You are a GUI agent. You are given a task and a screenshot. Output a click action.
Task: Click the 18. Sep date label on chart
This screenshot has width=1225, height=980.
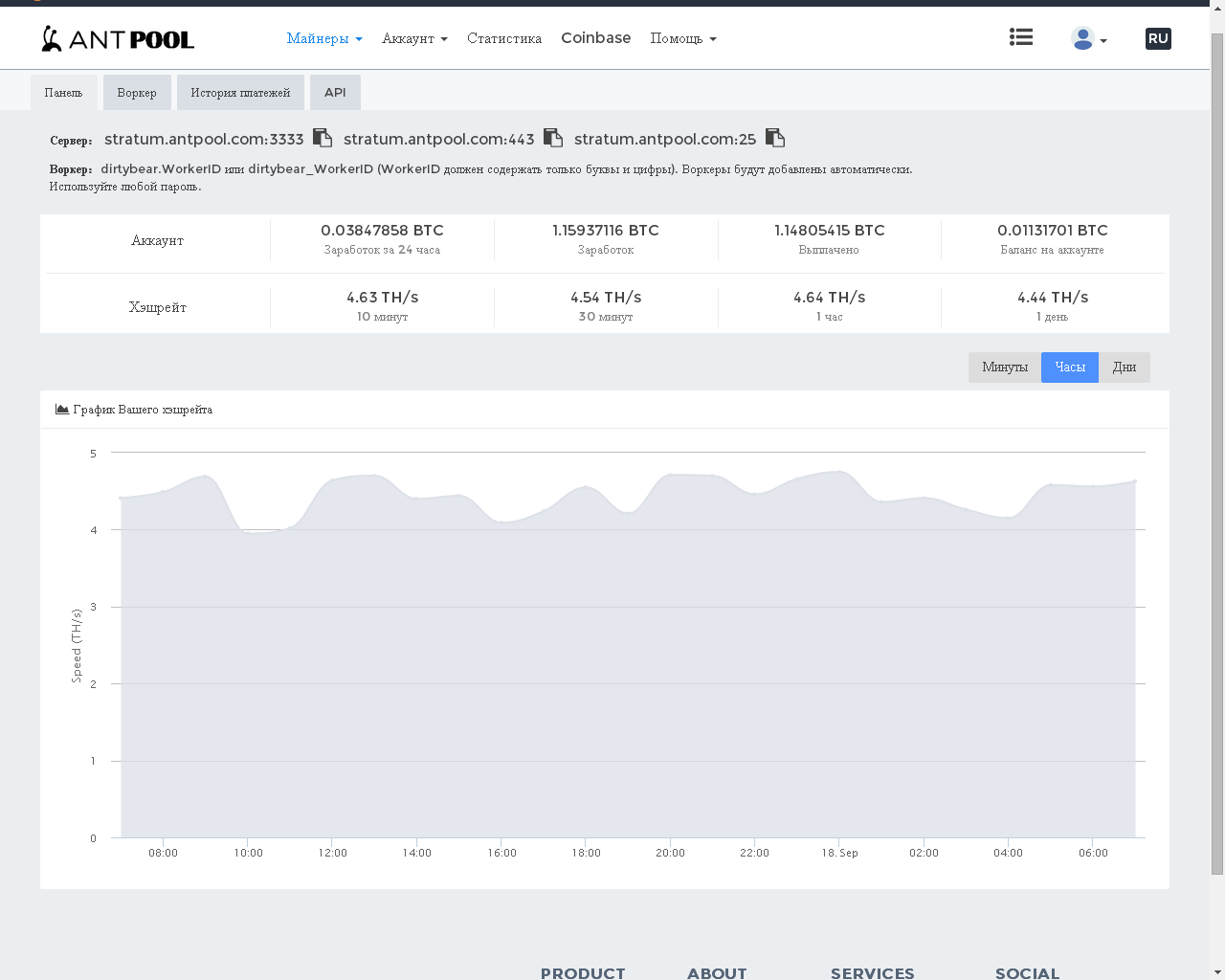pyautogui.click(x=839, y=853)
